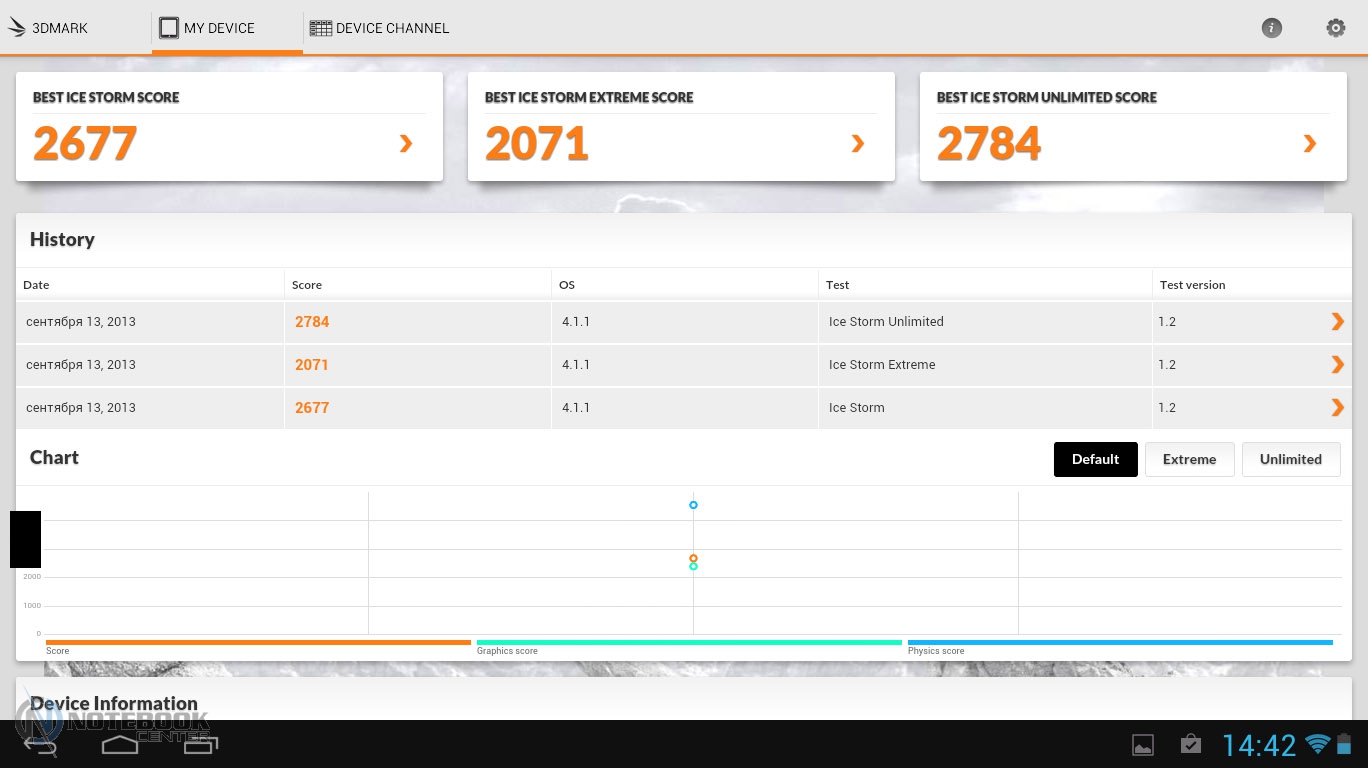Open the recent apps icon
The height and width of the screenshot is (768, 1368).
[x=200, y=744]
